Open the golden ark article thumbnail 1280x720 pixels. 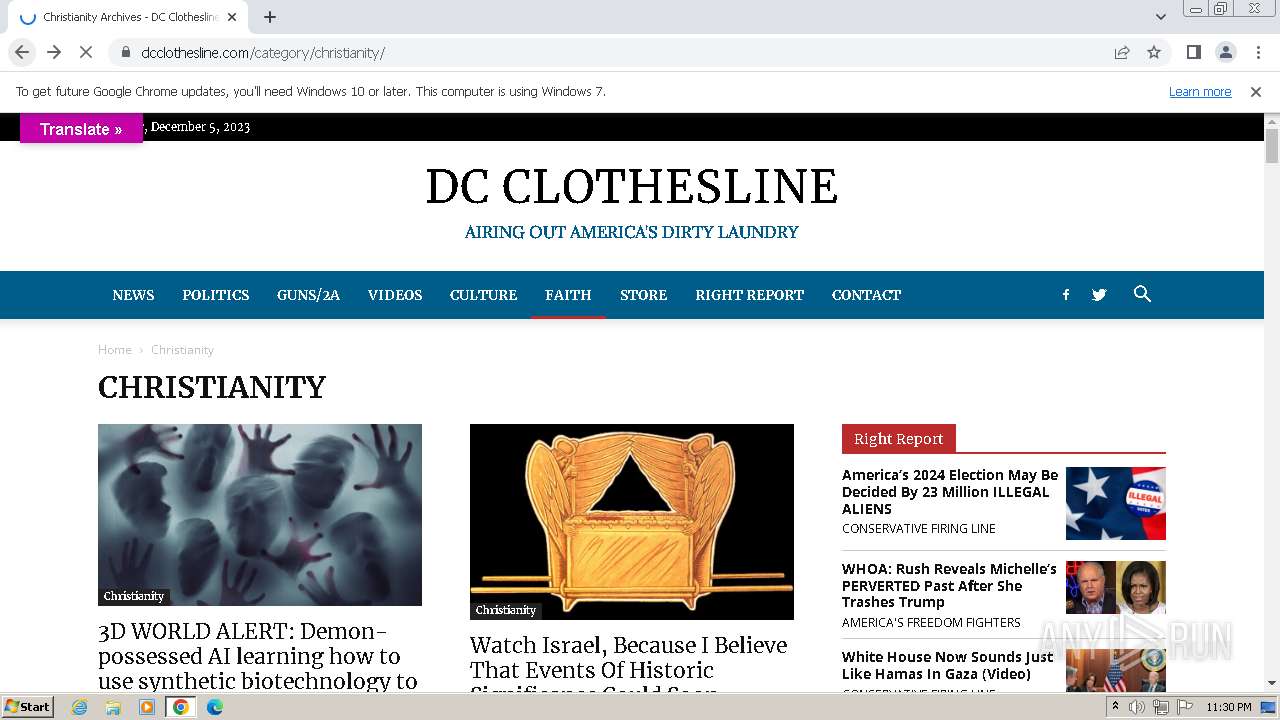pyautogui.click(x=632, y=522)
